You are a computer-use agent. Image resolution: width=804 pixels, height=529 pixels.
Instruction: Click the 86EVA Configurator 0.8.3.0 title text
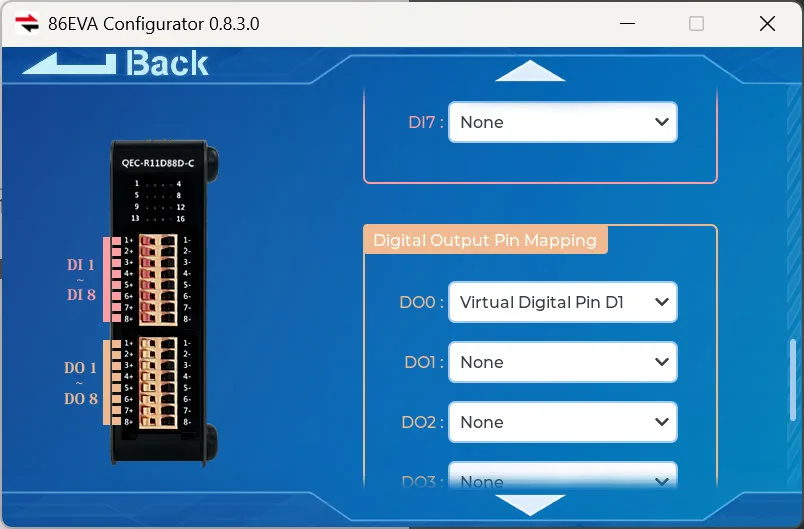tap(154, 23)
